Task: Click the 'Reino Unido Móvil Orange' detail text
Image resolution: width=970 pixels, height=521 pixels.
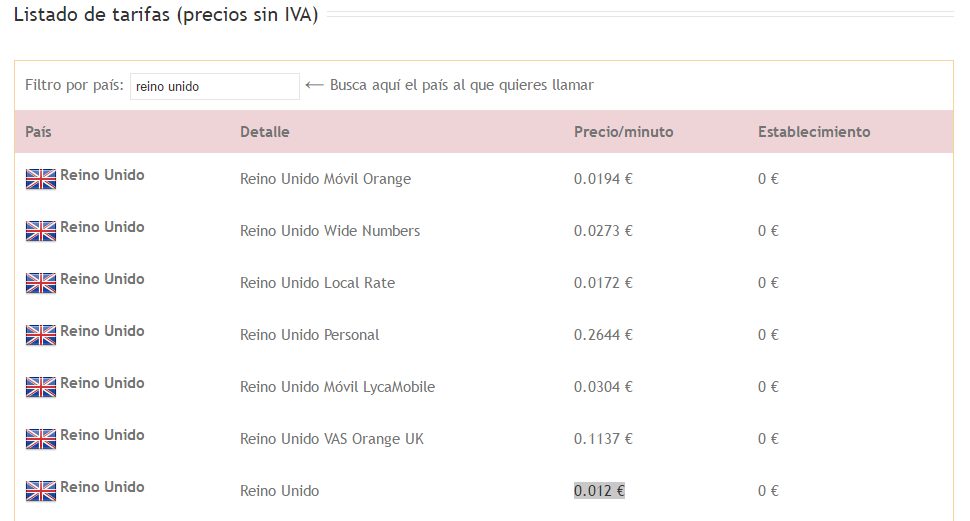Action: (325, 179)
